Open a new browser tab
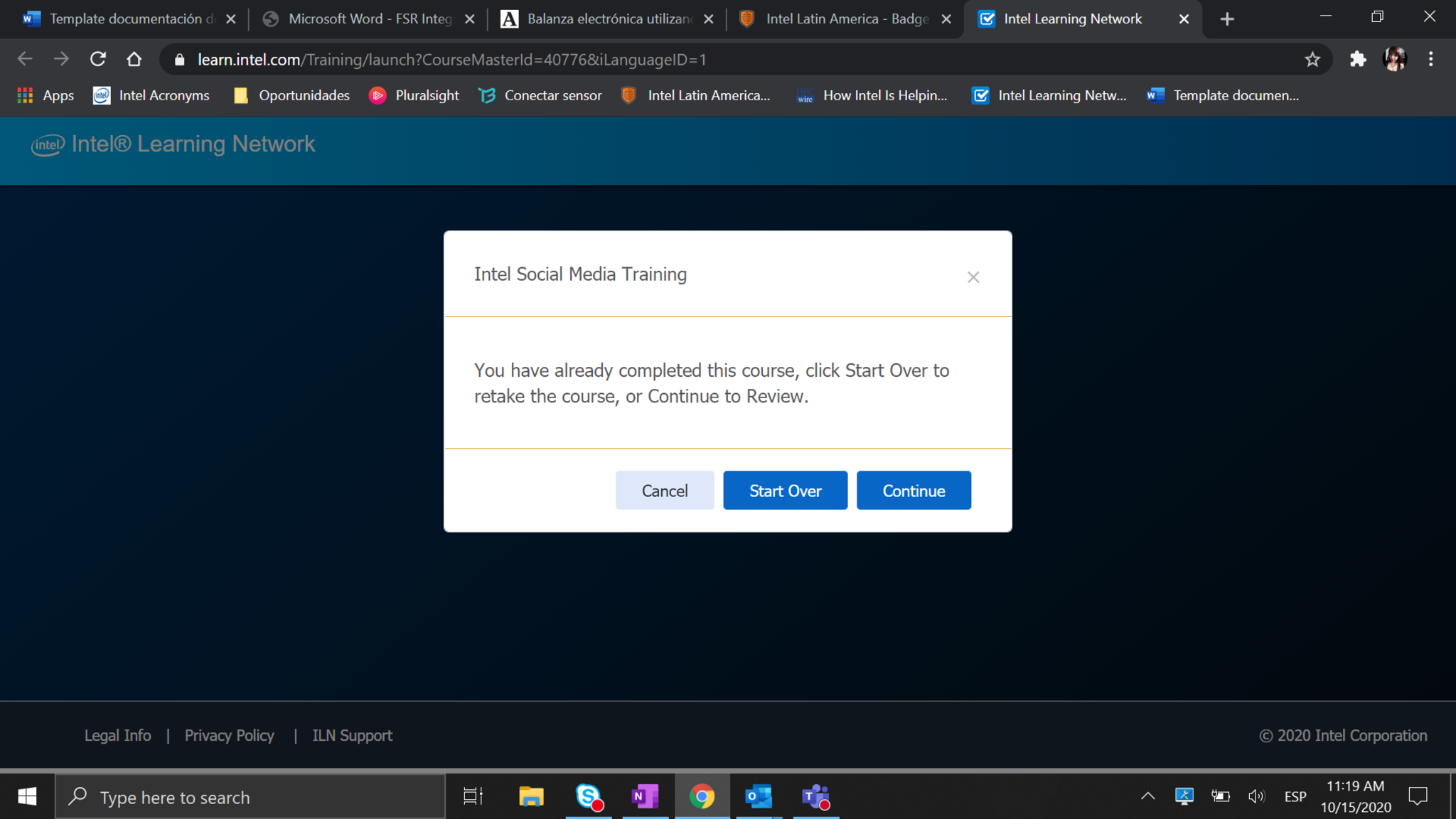1456x819 pixels. tap(1227, 19)
